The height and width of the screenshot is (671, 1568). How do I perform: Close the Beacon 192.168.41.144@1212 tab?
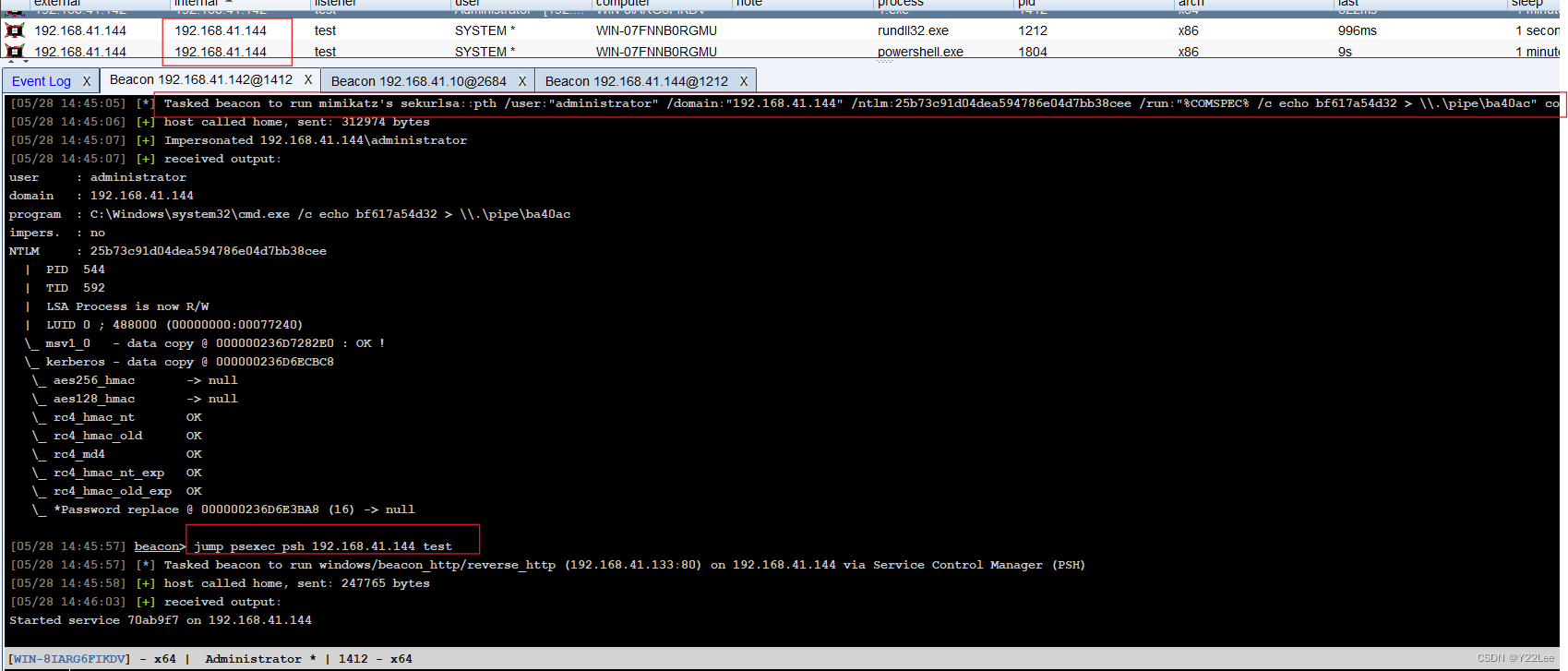pyautogui.click(x=744, y=81)
